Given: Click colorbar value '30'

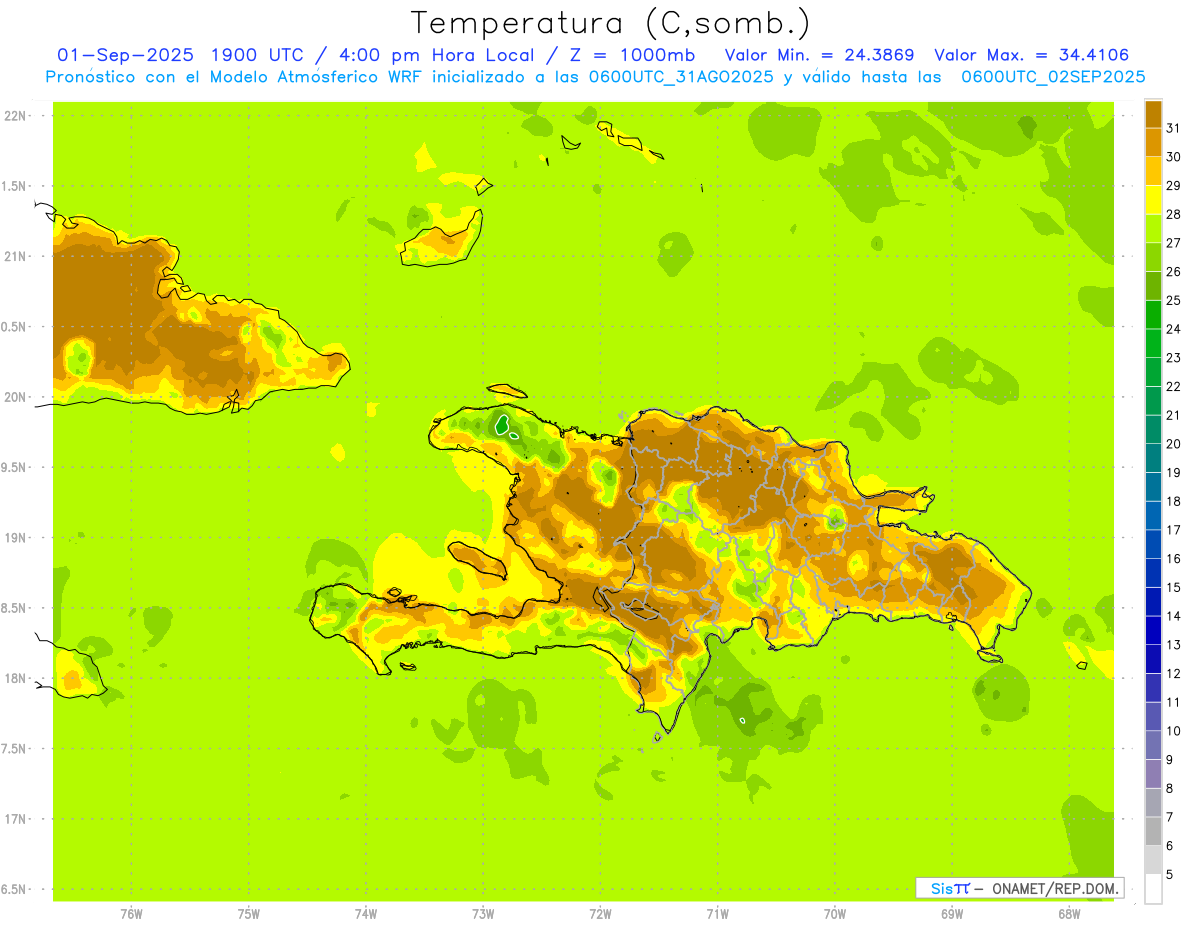Looking at the screenshot, I should tap(1173, 157).
